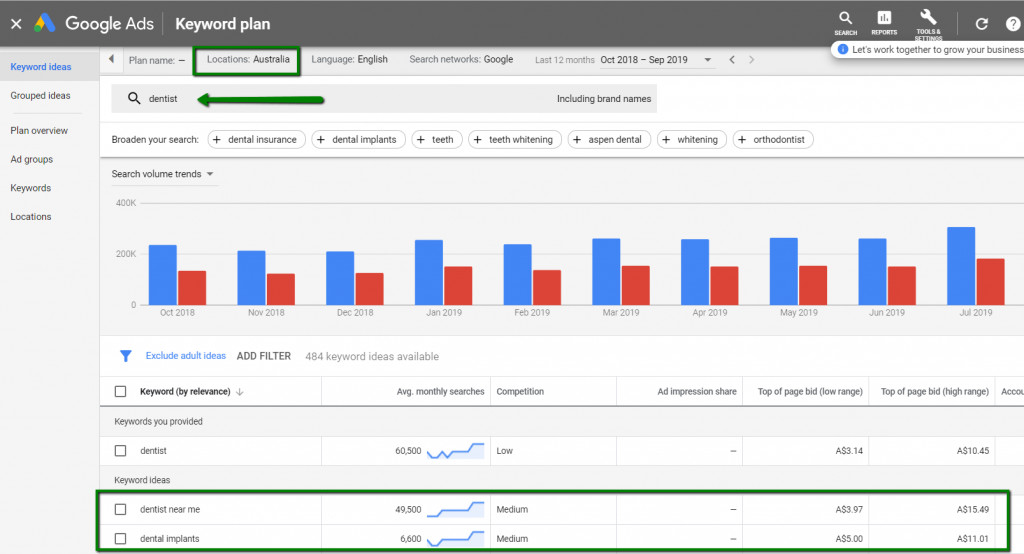1024x554 pixels.
Task: Sort by Avg. monthly searches column
Action: coord(440,392)
